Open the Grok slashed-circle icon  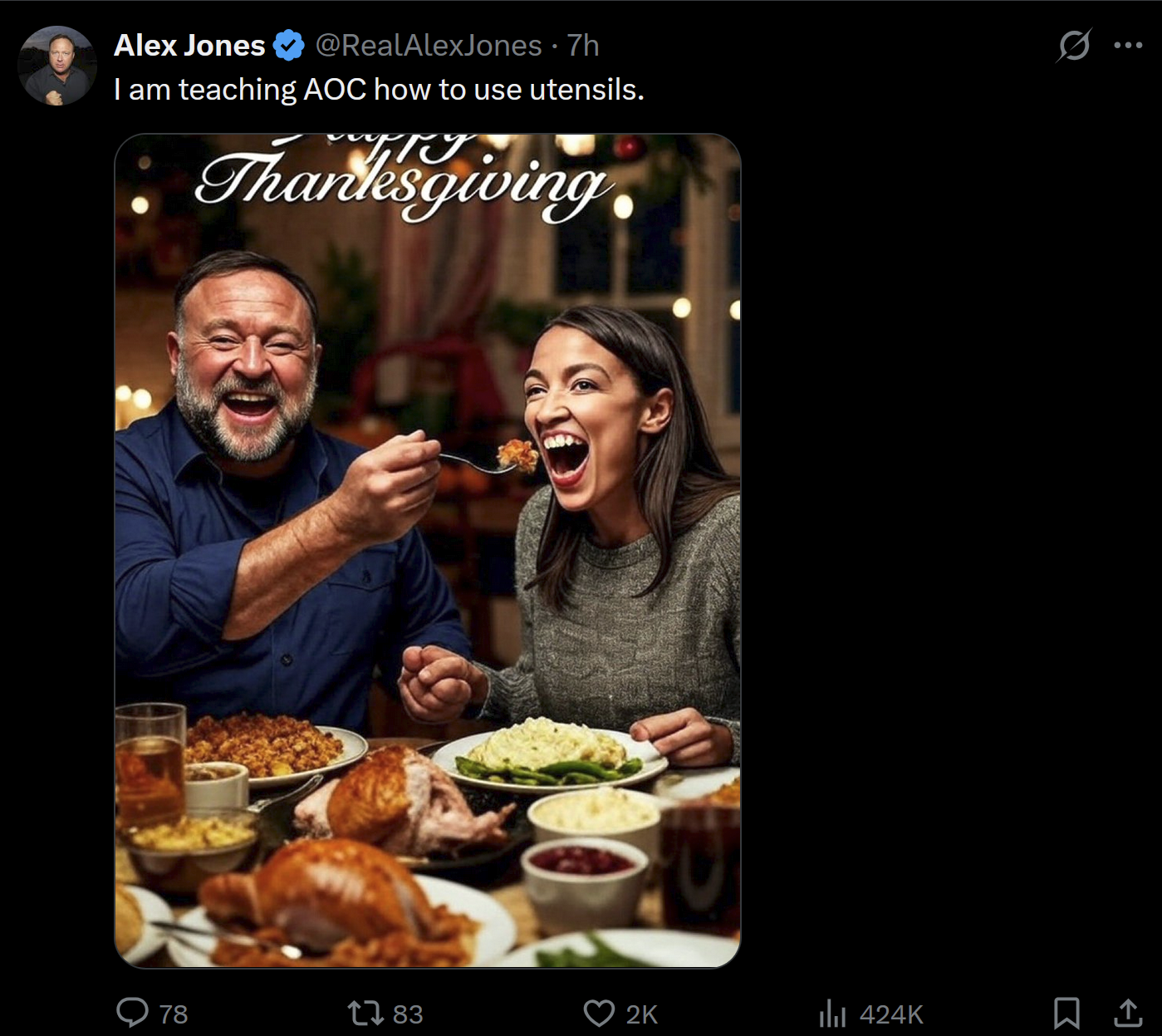tap(1073, 46)
